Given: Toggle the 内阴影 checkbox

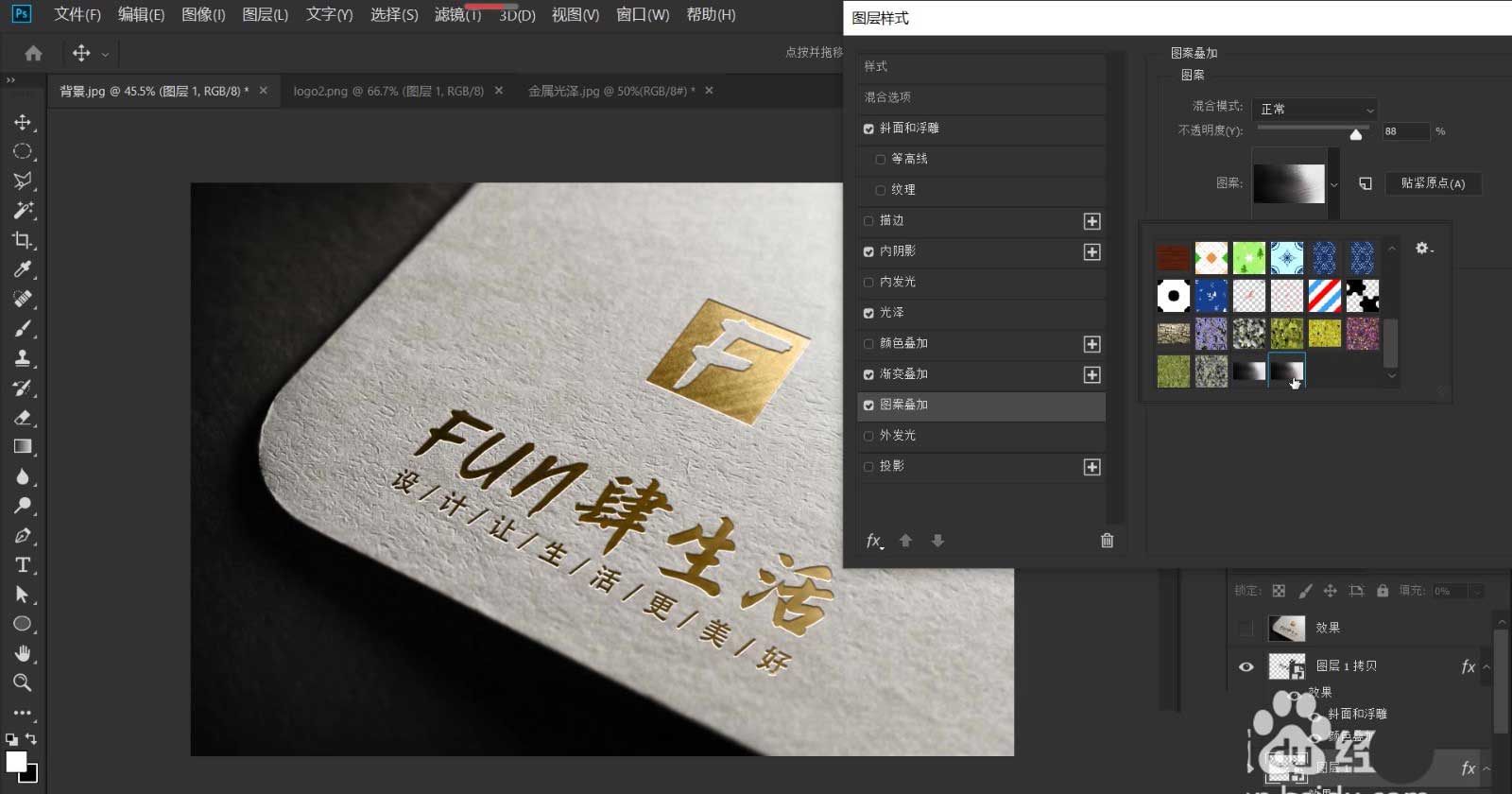Looking at the screenshot, I should click(868, 251).
